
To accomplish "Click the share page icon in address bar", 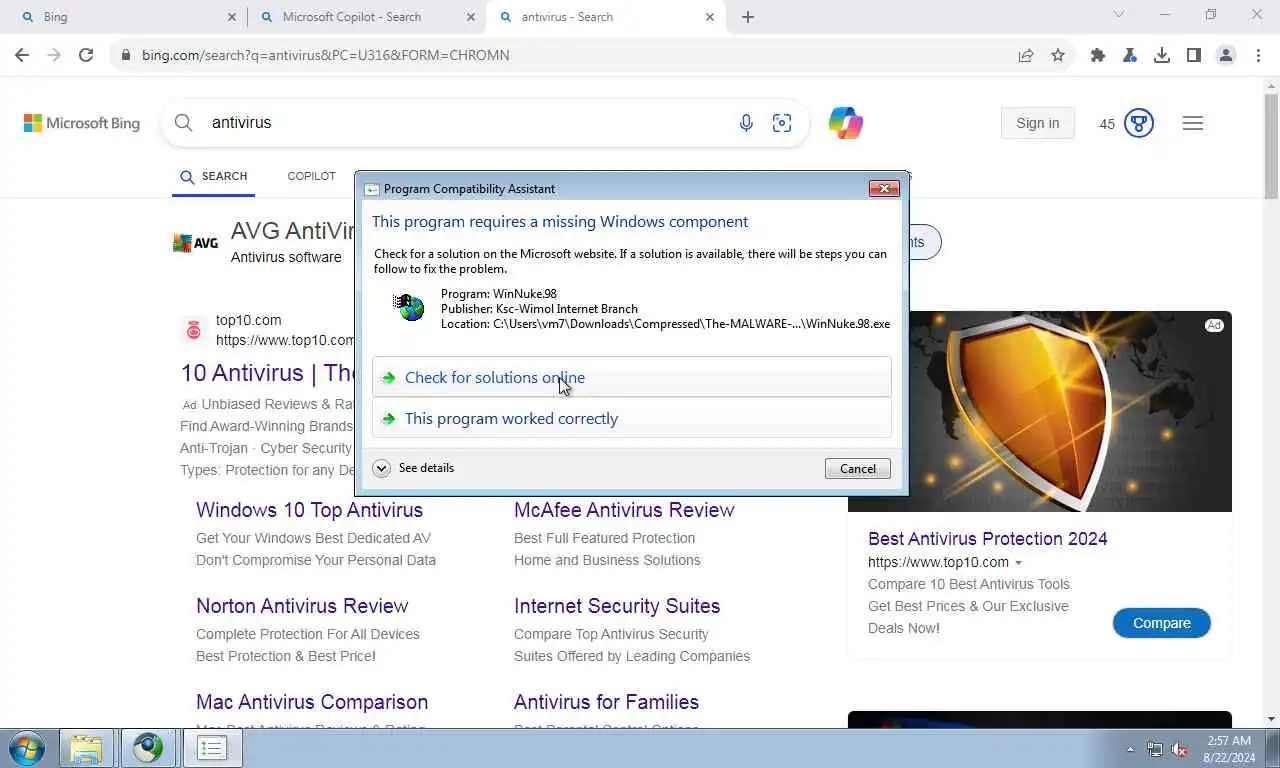I will (x=1026, y=55).
